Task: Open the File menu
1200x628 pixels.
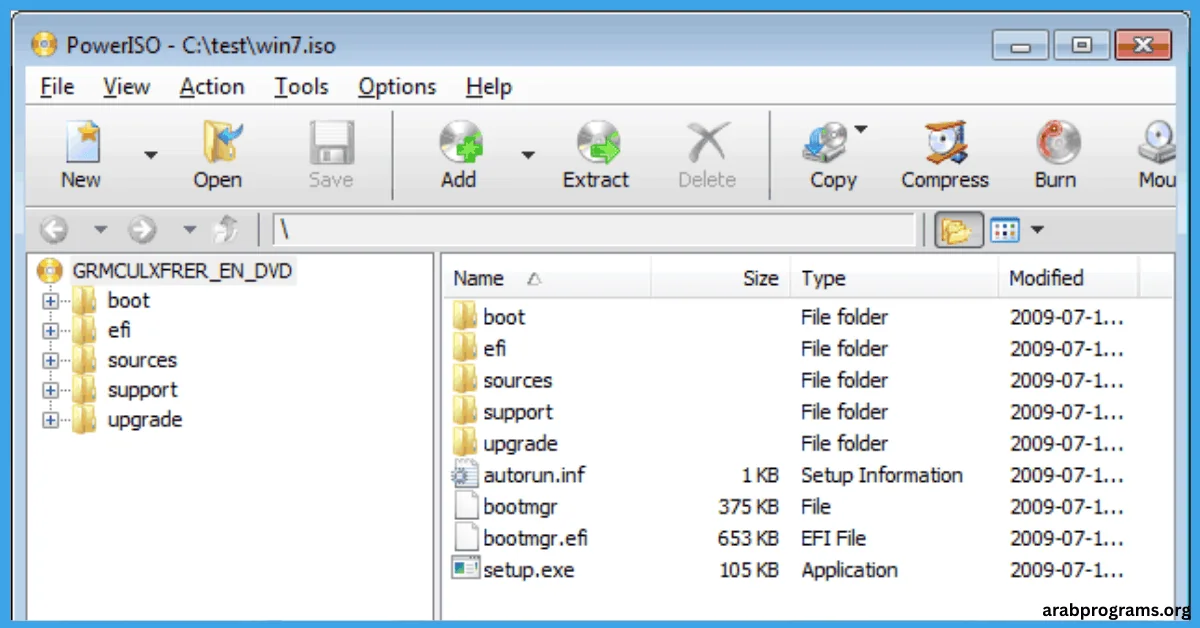Action: click(57, 87)
